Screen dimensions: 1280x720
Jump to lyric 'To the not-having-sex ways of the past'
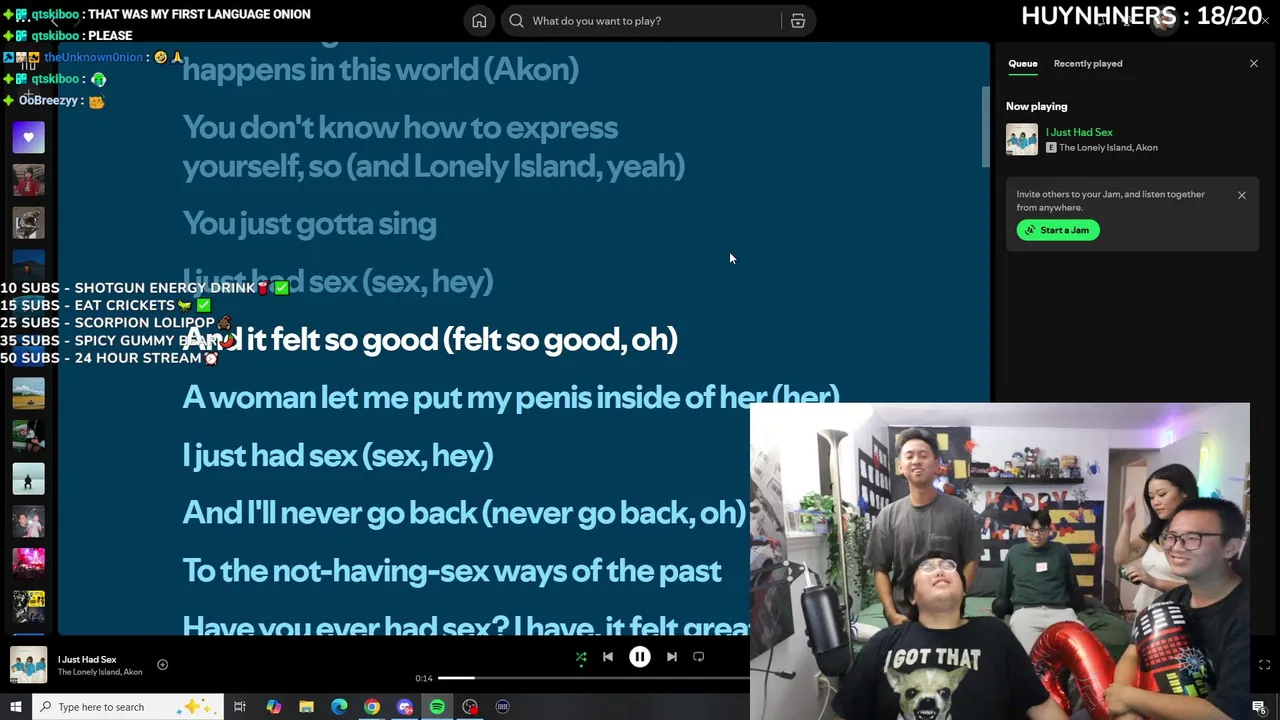tap(451, 571)
